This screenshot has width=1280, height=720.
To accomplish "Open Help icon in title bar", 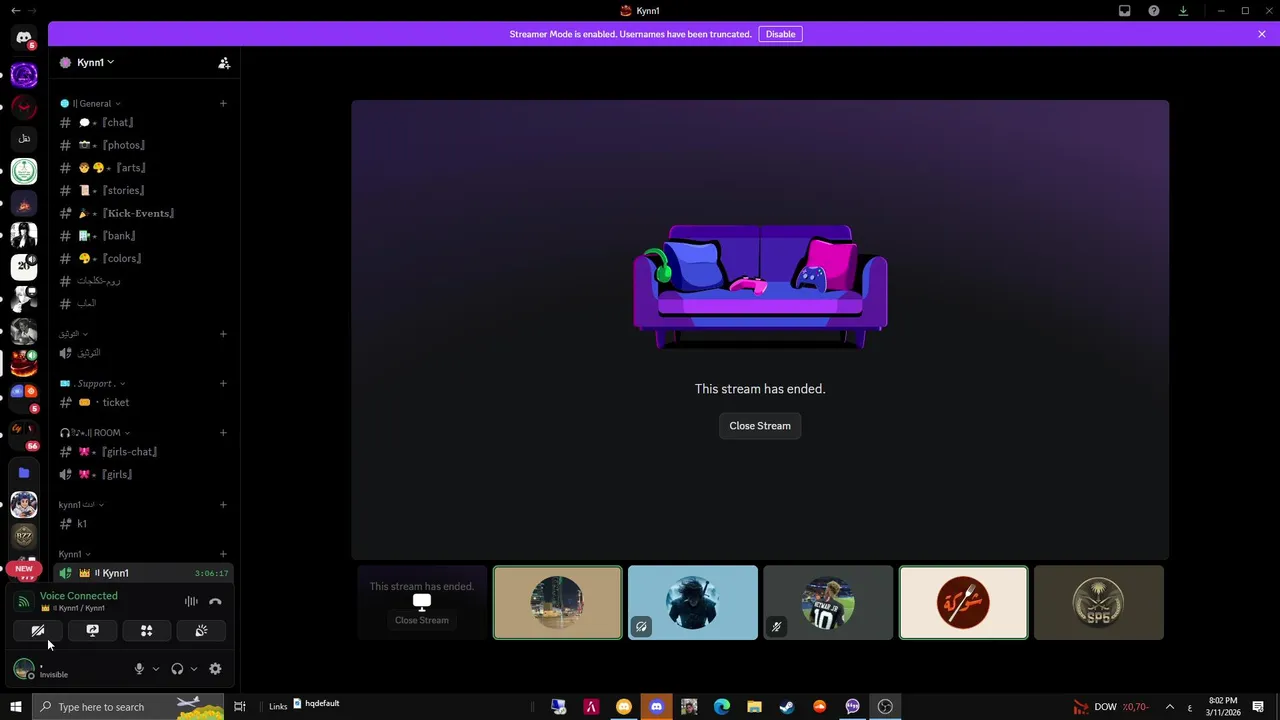I will click(1154, 11).
